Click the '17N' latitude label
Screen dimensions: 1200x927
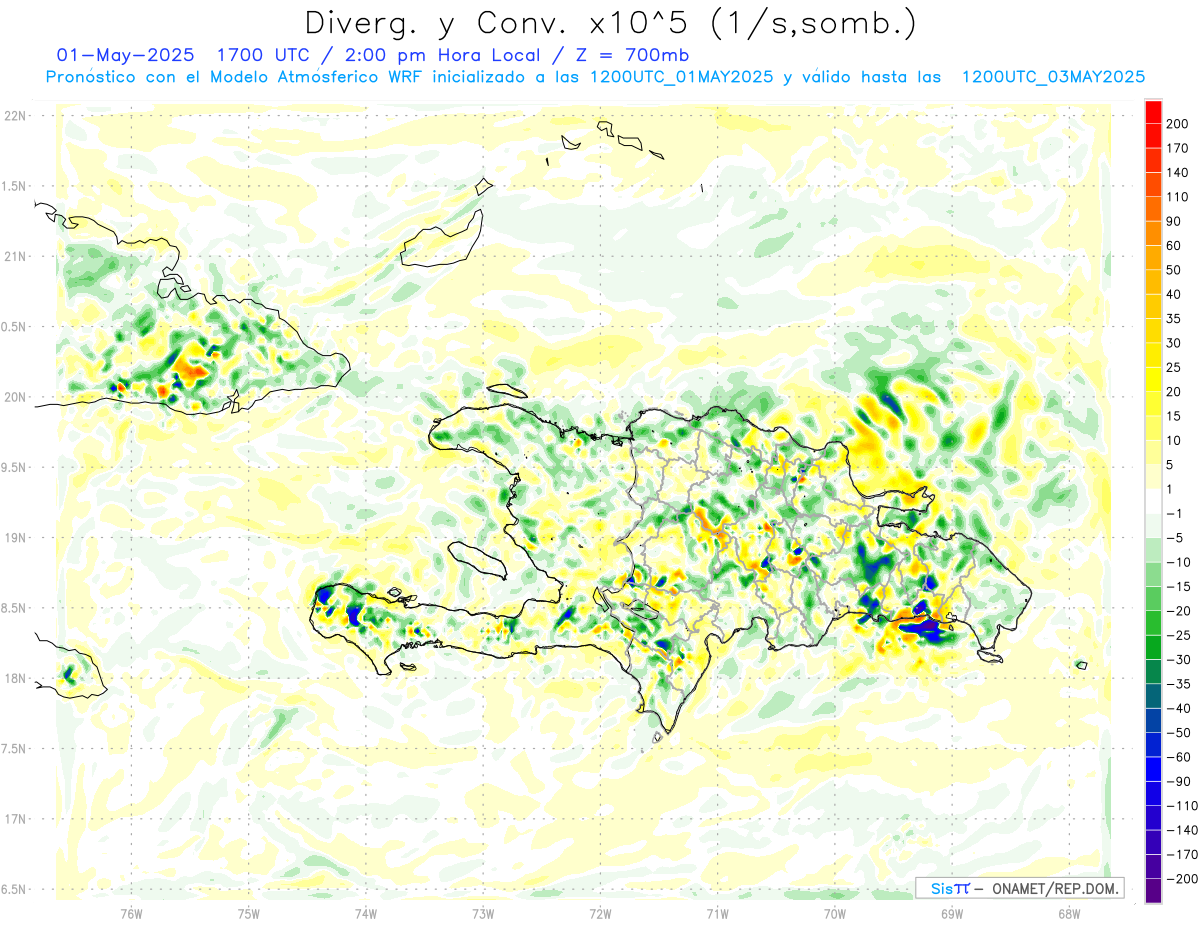[x=14, y=819]
